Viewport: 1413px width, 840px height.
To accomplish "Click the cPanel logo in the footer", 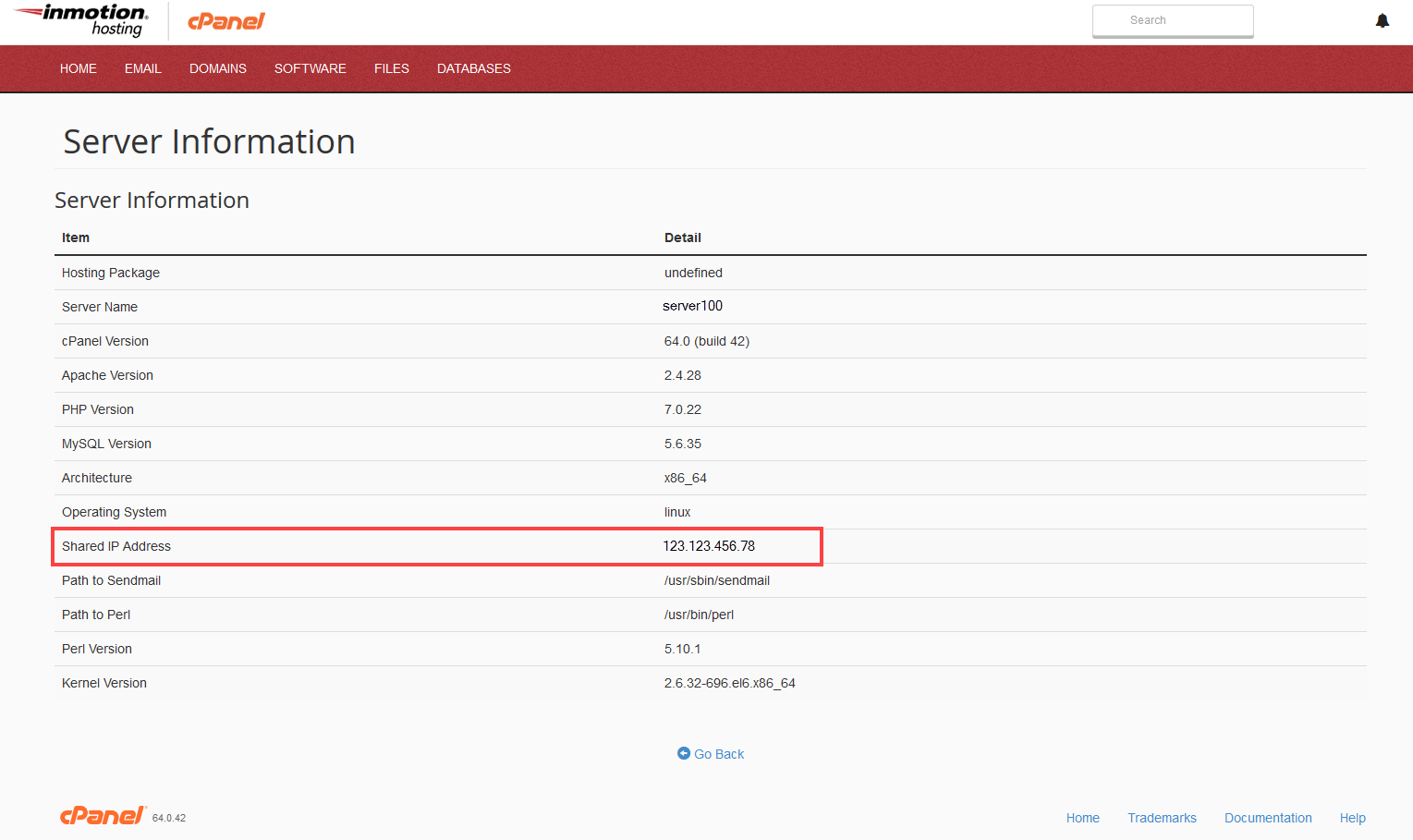I will (102, 815).
